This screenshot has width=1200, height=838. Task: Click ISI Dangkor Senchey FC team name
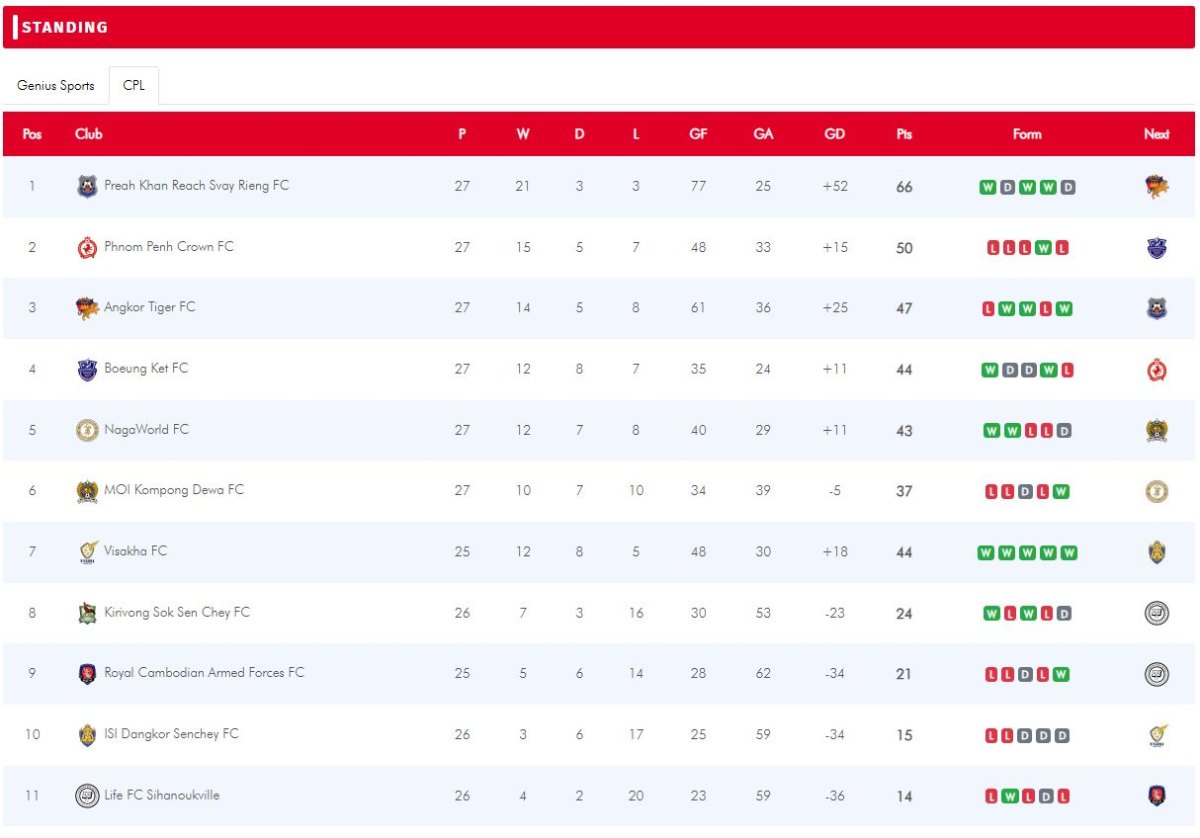pos(172,734)
